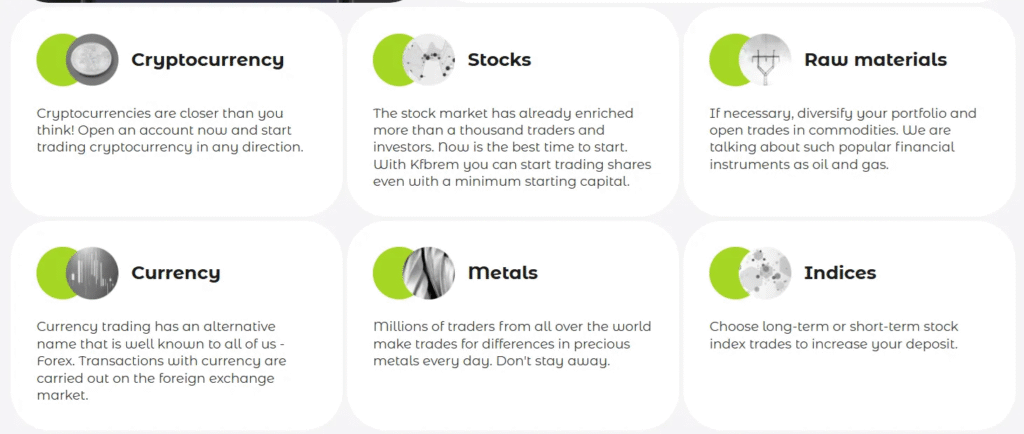Click the Forex currency trading description
Screen dimensions: 1024x434
tap(162, 360)
